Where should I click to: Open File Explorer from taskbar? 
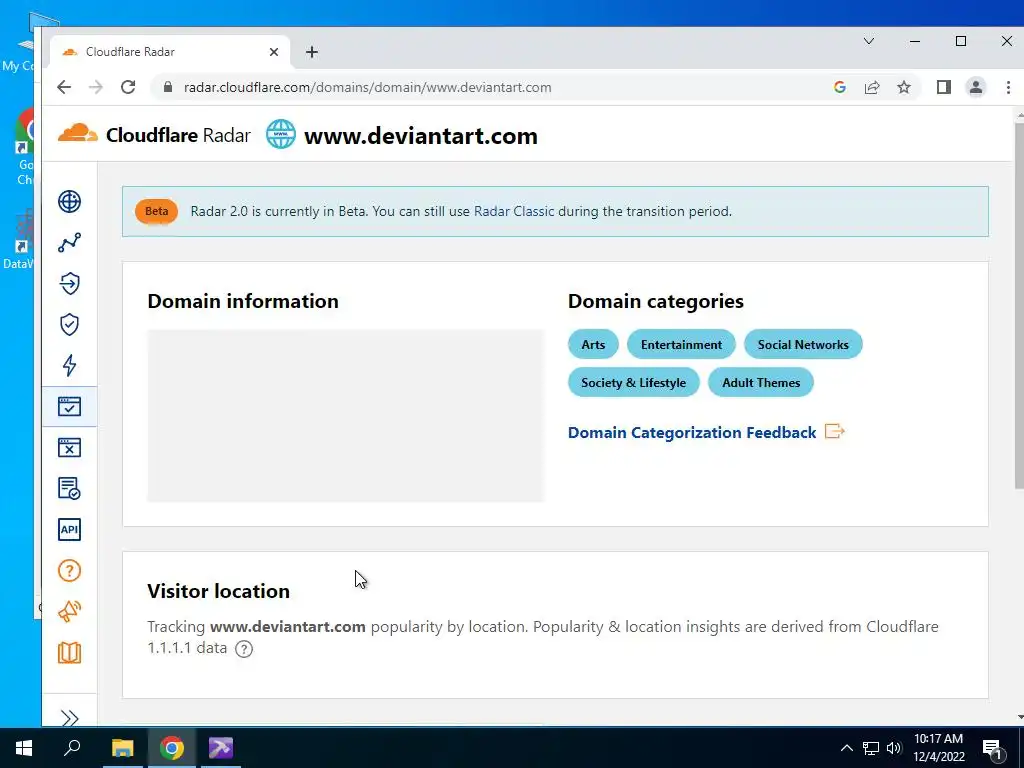pos(122,748)
